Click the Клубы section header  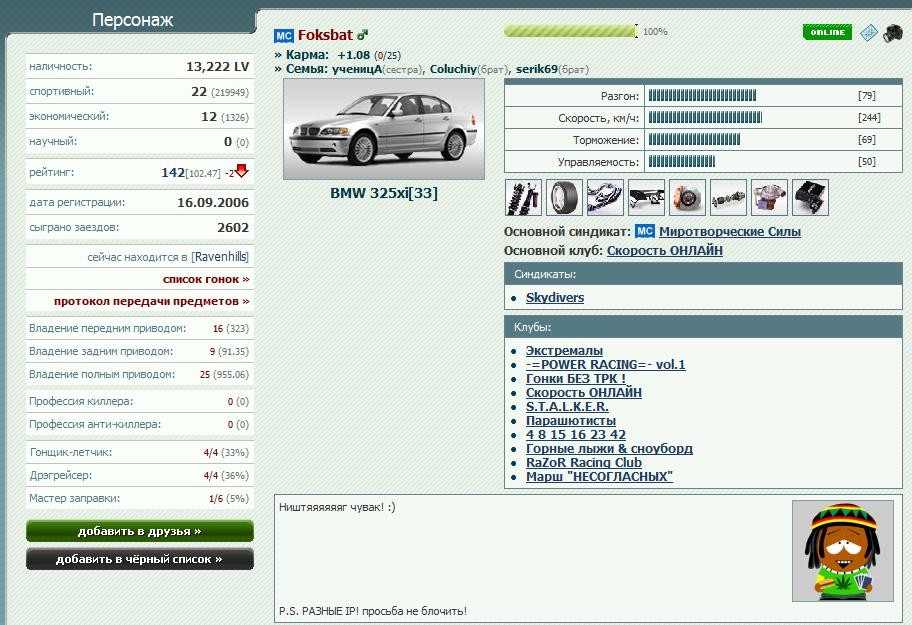(x=703, y=327)
